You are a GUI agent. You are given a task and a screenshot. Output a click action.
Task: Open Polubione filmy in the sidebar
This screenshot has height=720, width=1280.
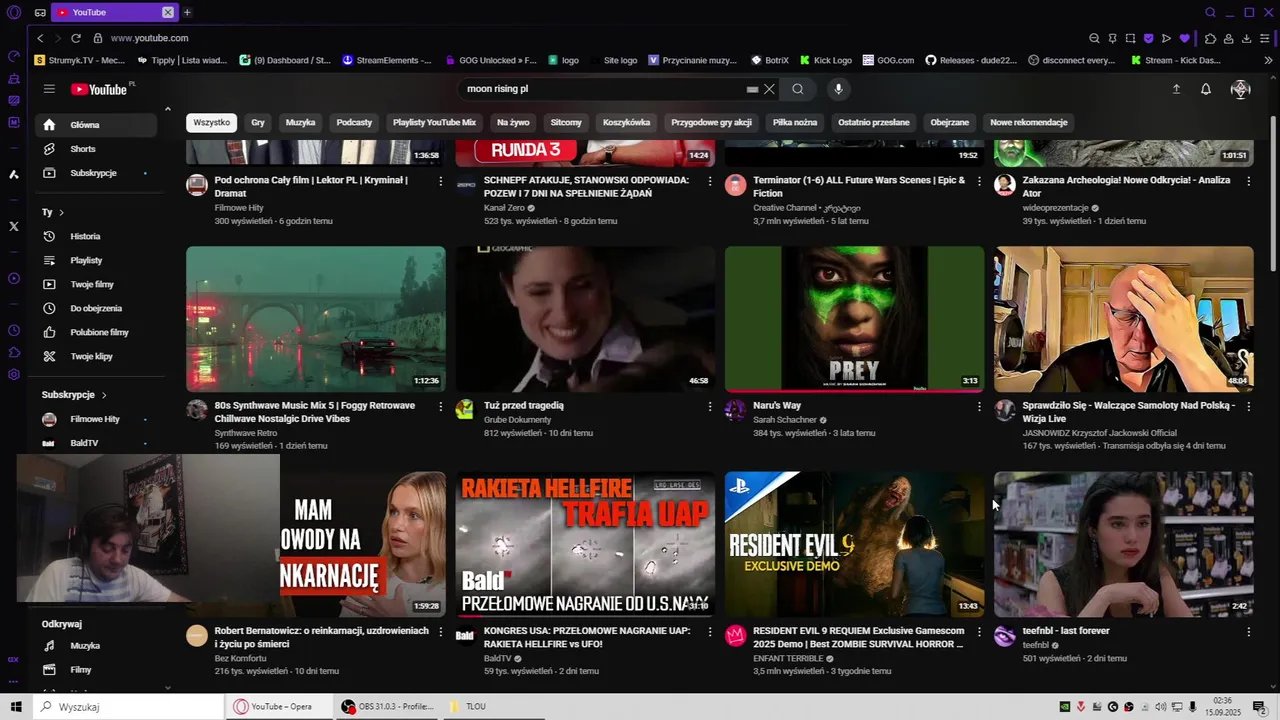tap(98, 332)
